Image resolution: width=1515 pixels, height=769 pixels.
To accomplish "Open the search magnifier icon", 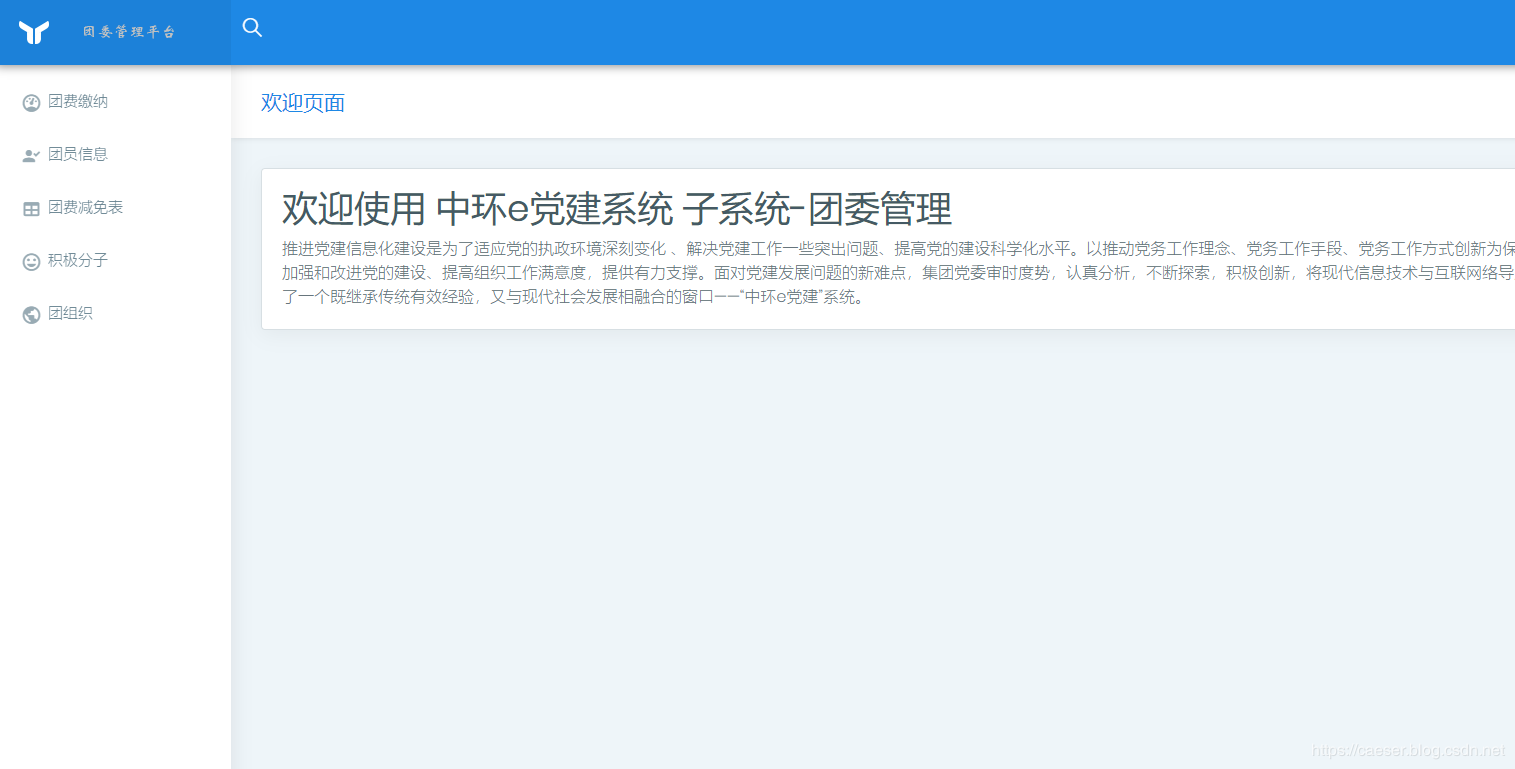I will pos(253,28).
